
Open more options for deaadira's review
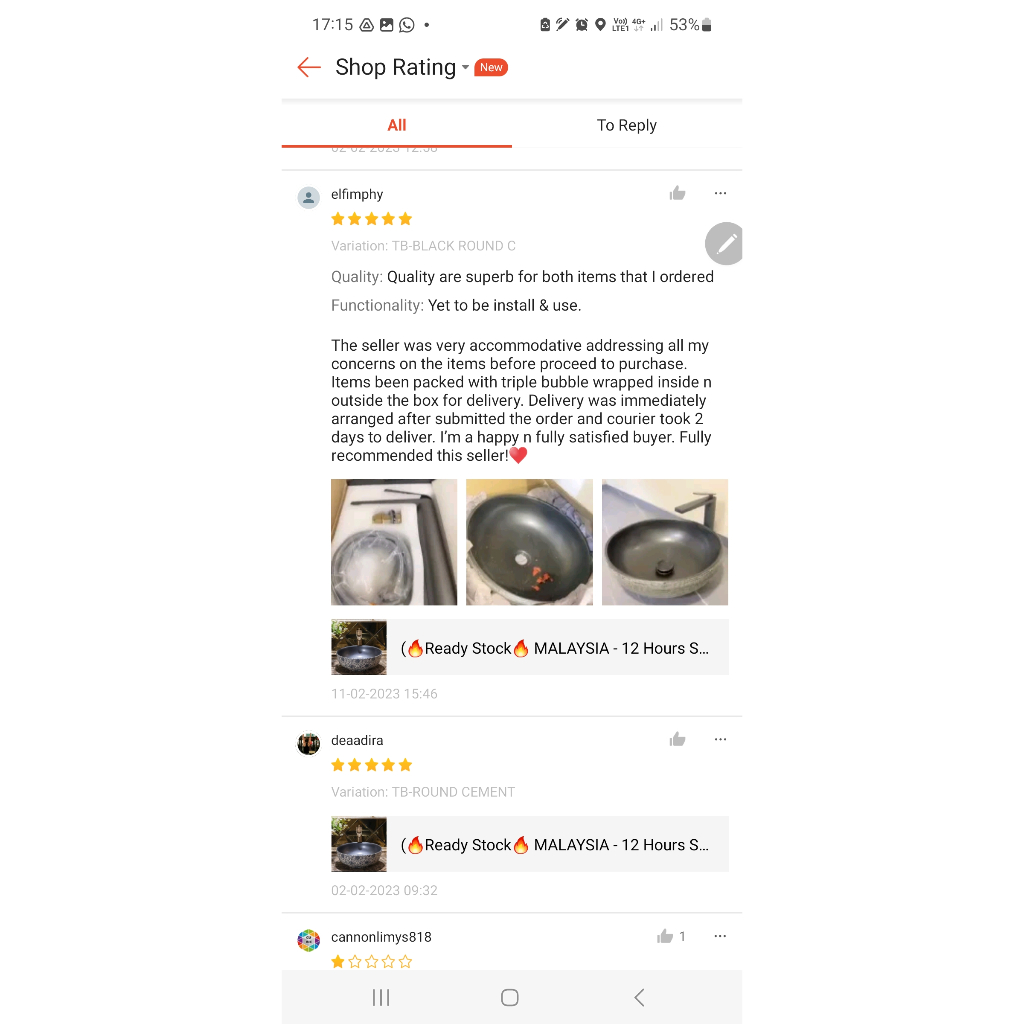[720, 739]
